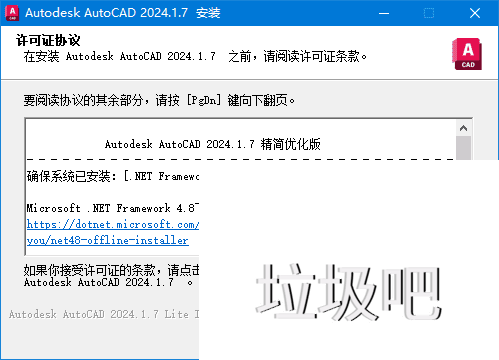Click the 确保系统已安装 line
The image size is (499, 360).
tap(113, 176)
